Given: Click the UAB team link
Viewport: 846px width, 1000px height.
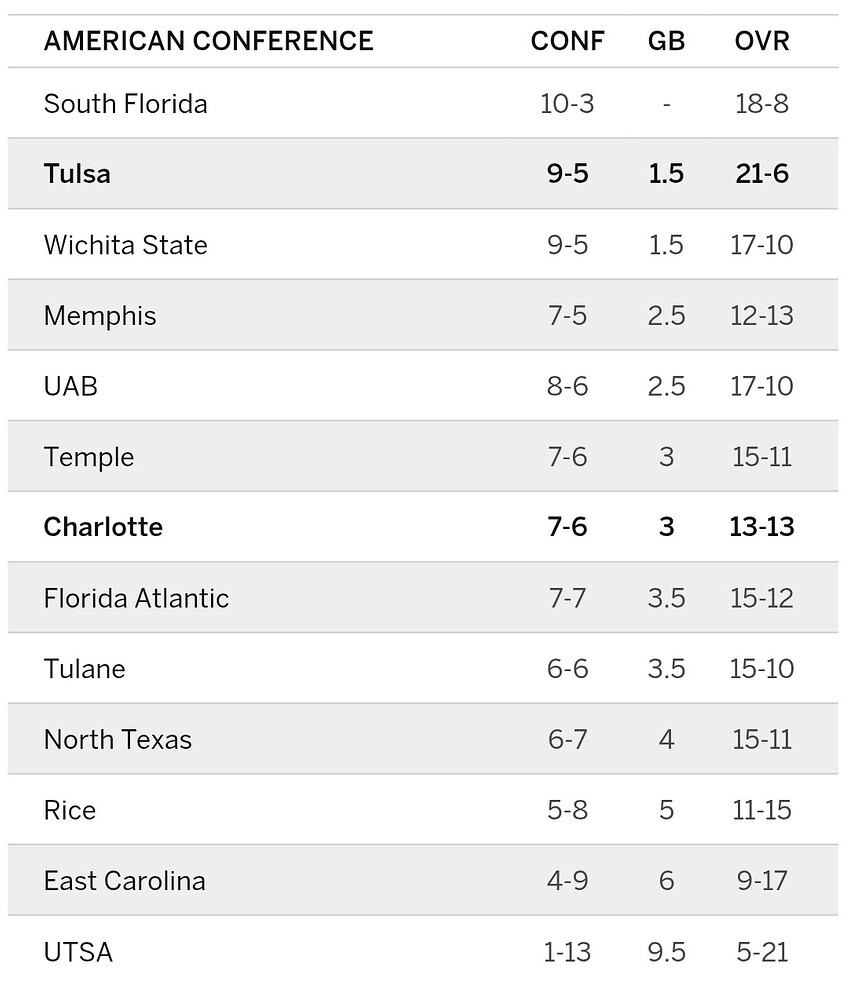Looking at the screenshot, I should 71,386.
